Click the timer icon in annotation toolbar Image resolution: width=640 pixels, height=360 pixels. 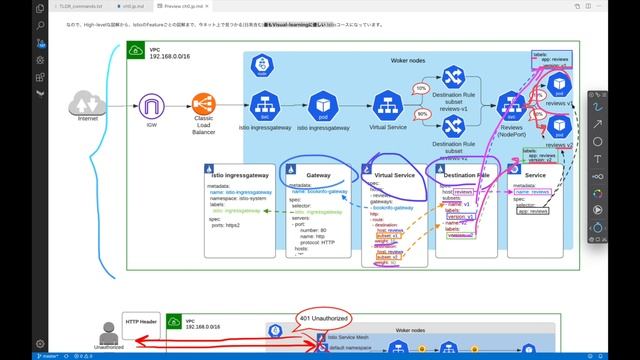[598, 227]
